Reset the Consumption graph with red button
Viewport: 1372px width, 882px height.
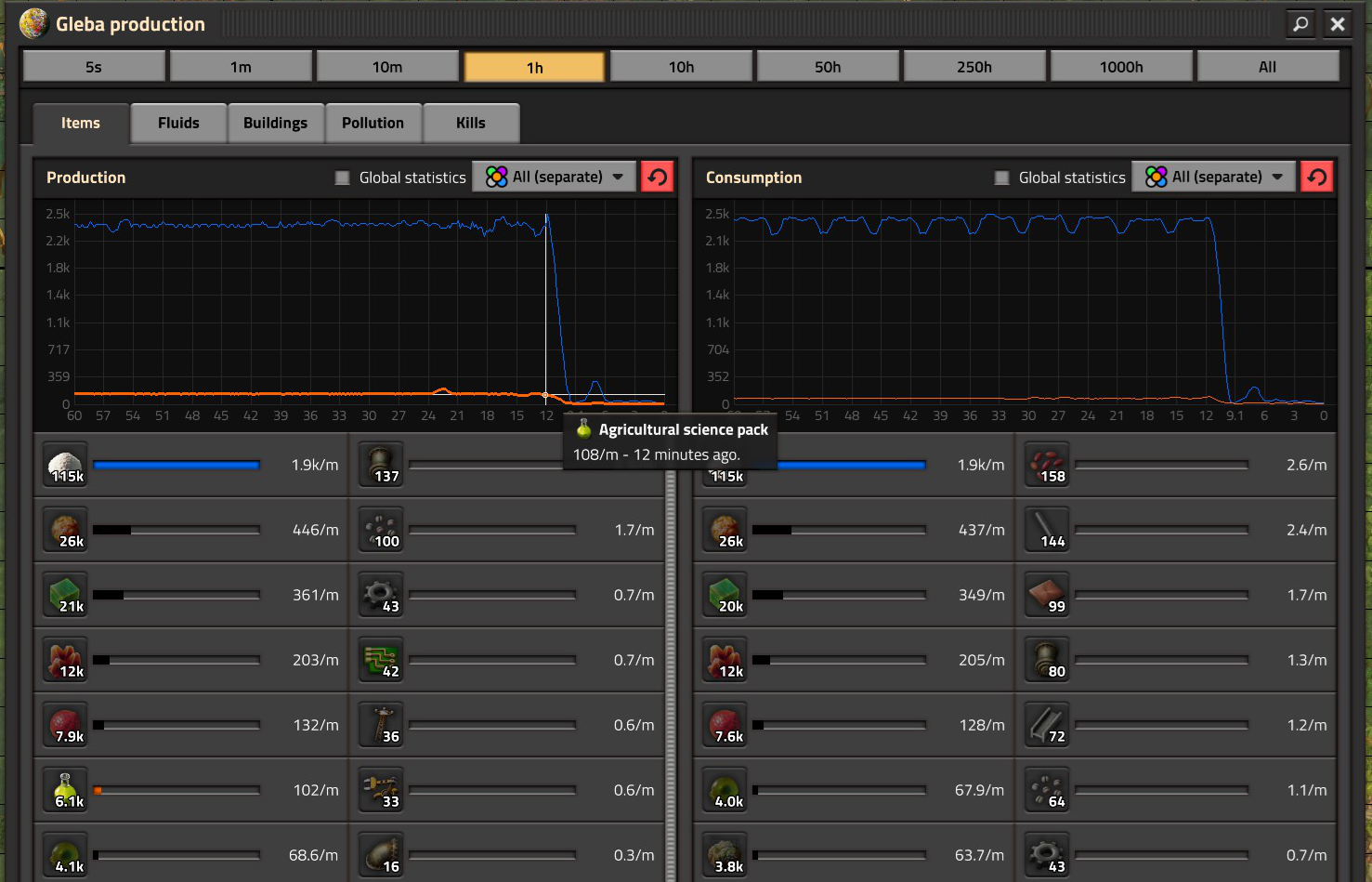(x=1317, y=177)
